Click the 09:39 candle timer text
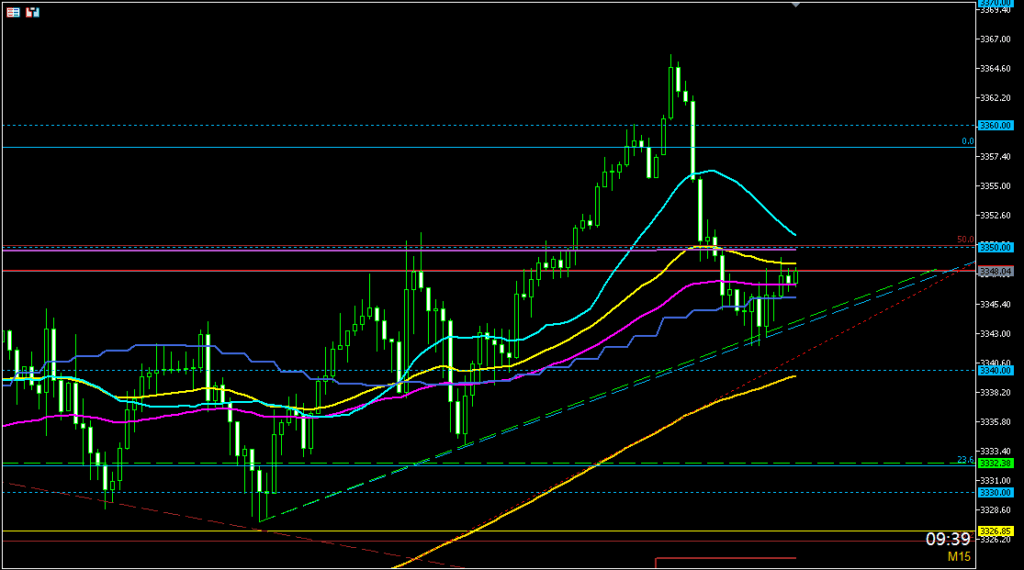Viewport: 1024px width, 570px height. 948,539
